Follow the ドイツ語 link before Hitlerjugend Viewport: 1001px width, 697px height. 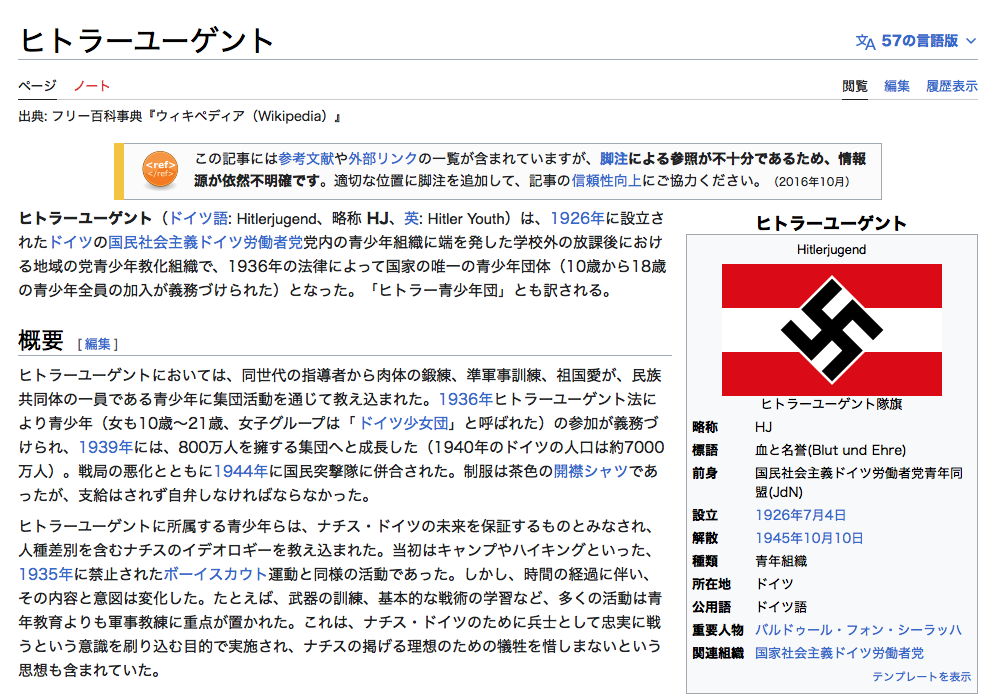[x=199, y=219]
